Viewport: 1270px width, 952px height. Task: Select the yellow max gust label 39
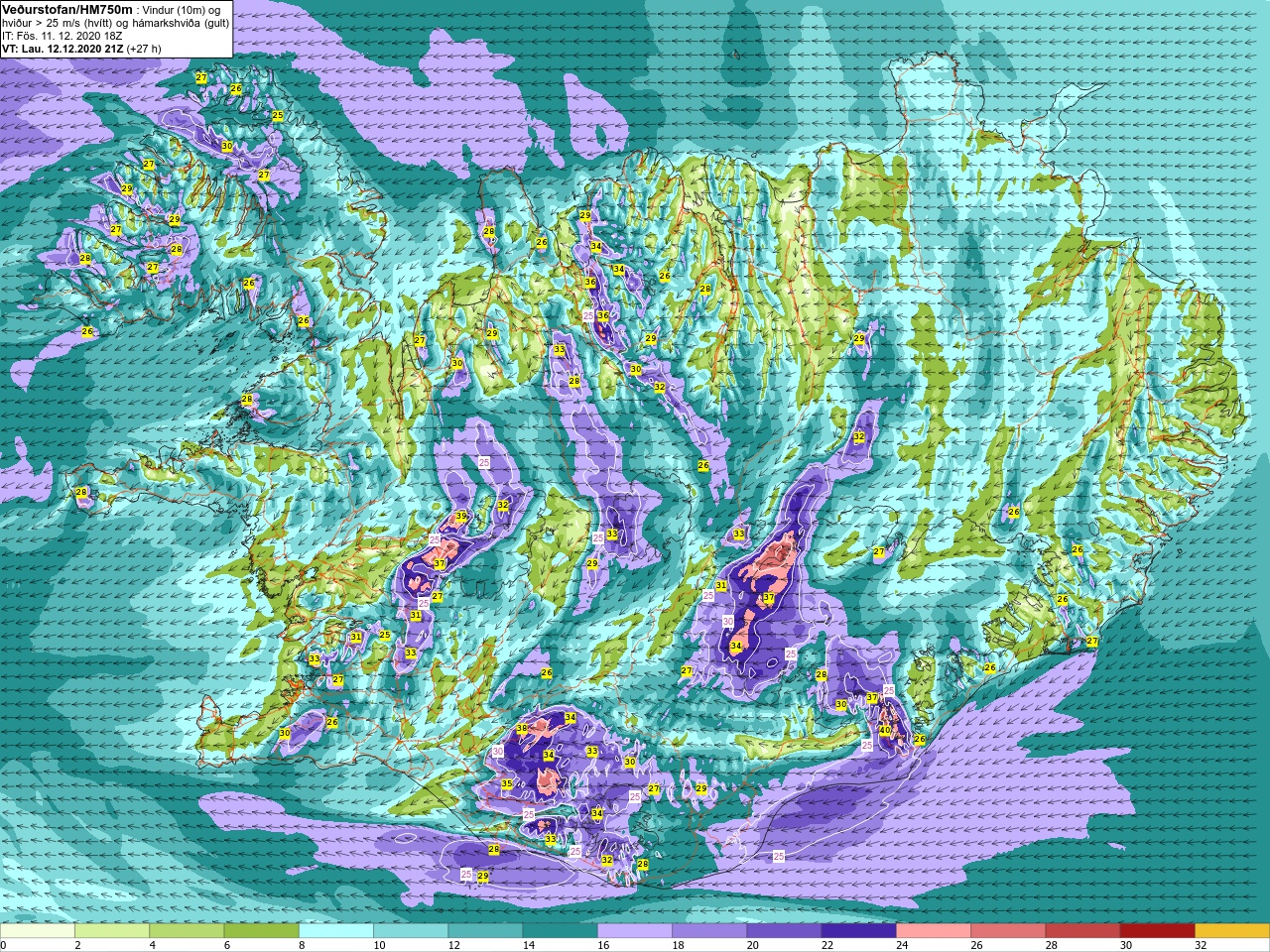[x=460, y=517]
